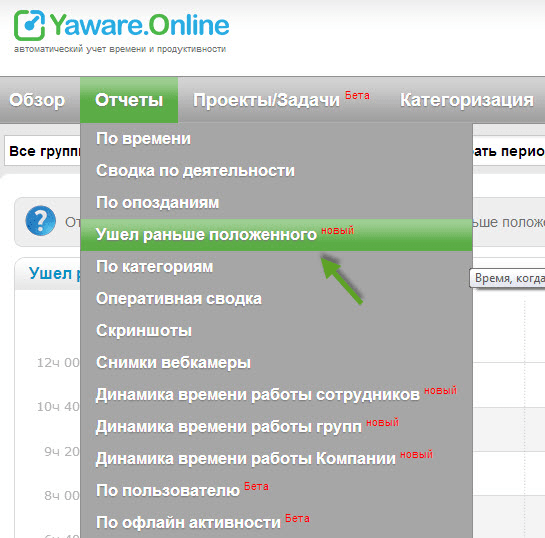The width and height of the screenshot is (545, 538).
Task: Switch to the Категоризация tab
Action: point(467,100)
